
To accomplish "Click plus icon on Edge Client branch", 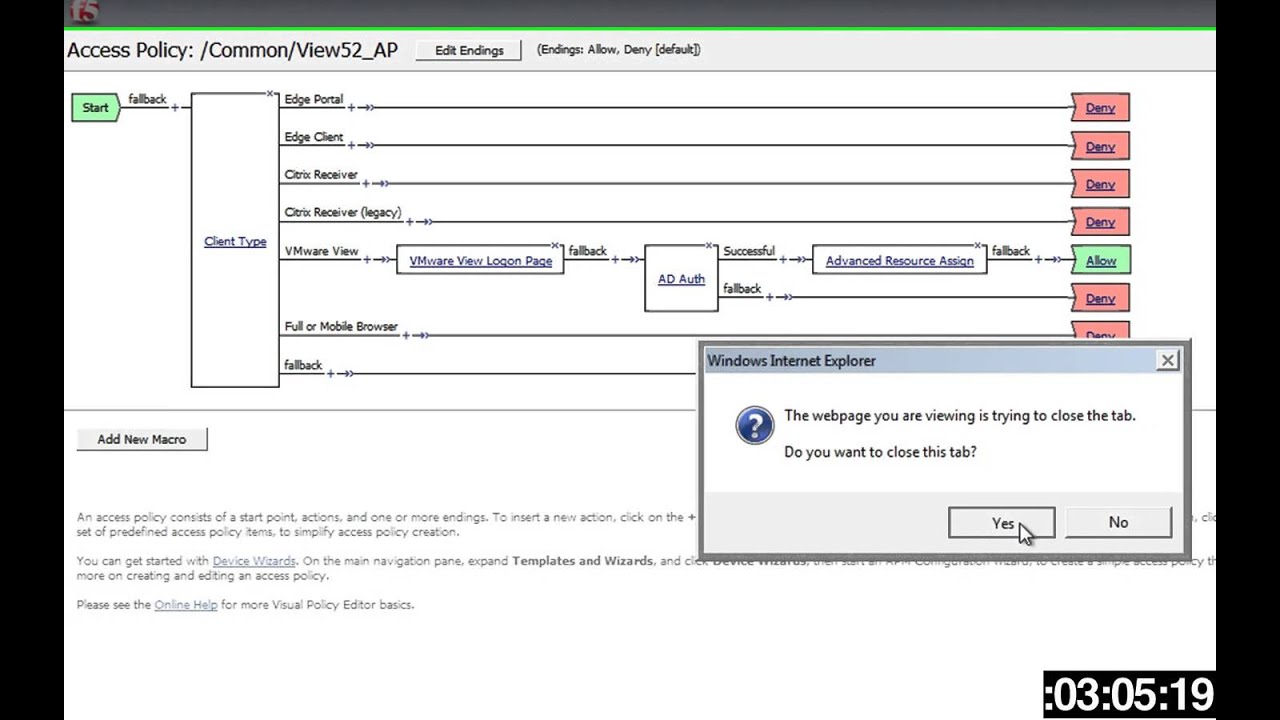I will 351,145.
